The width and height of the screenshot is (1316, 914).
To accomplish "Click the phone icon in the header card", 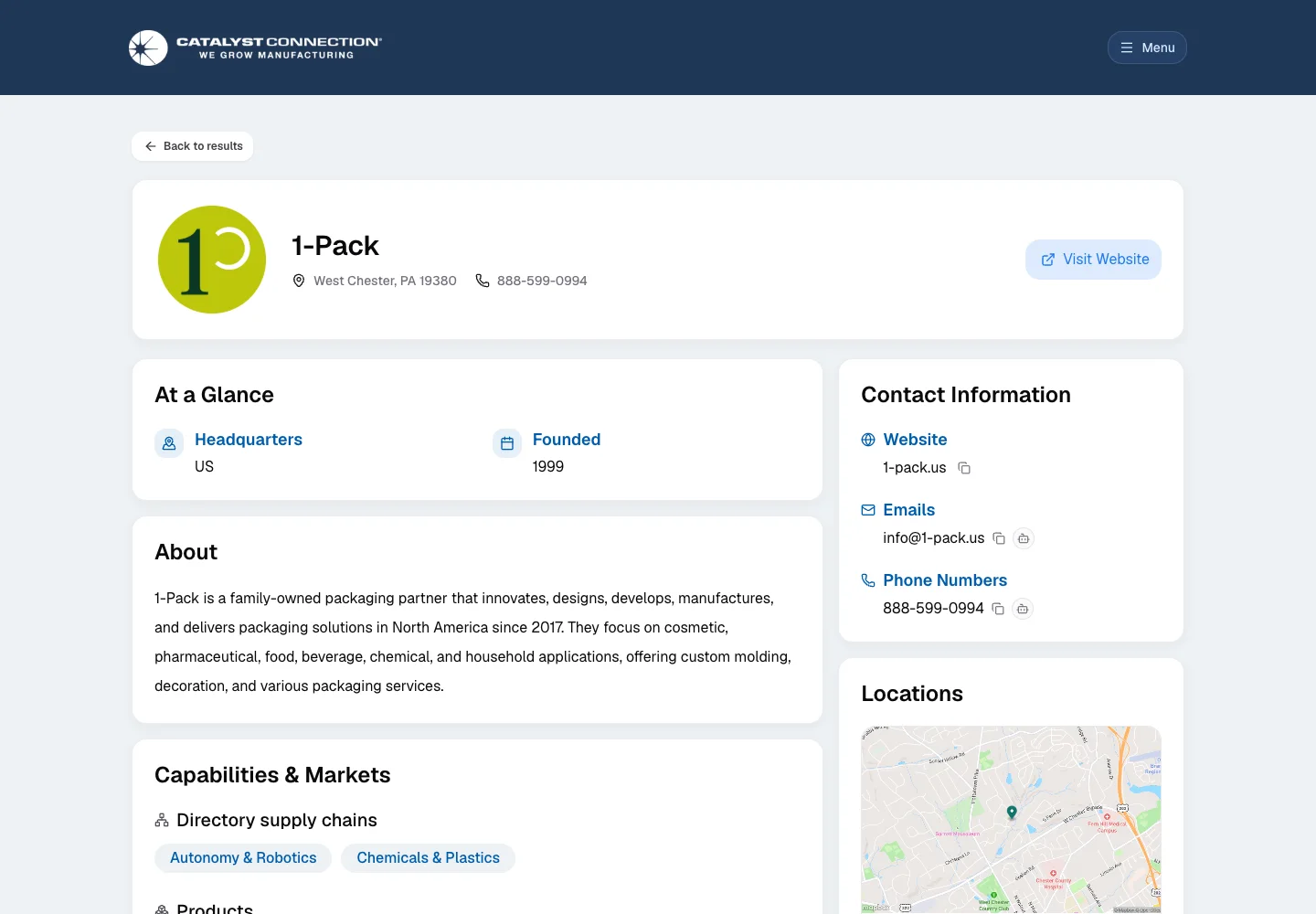I will coord(483,281).
